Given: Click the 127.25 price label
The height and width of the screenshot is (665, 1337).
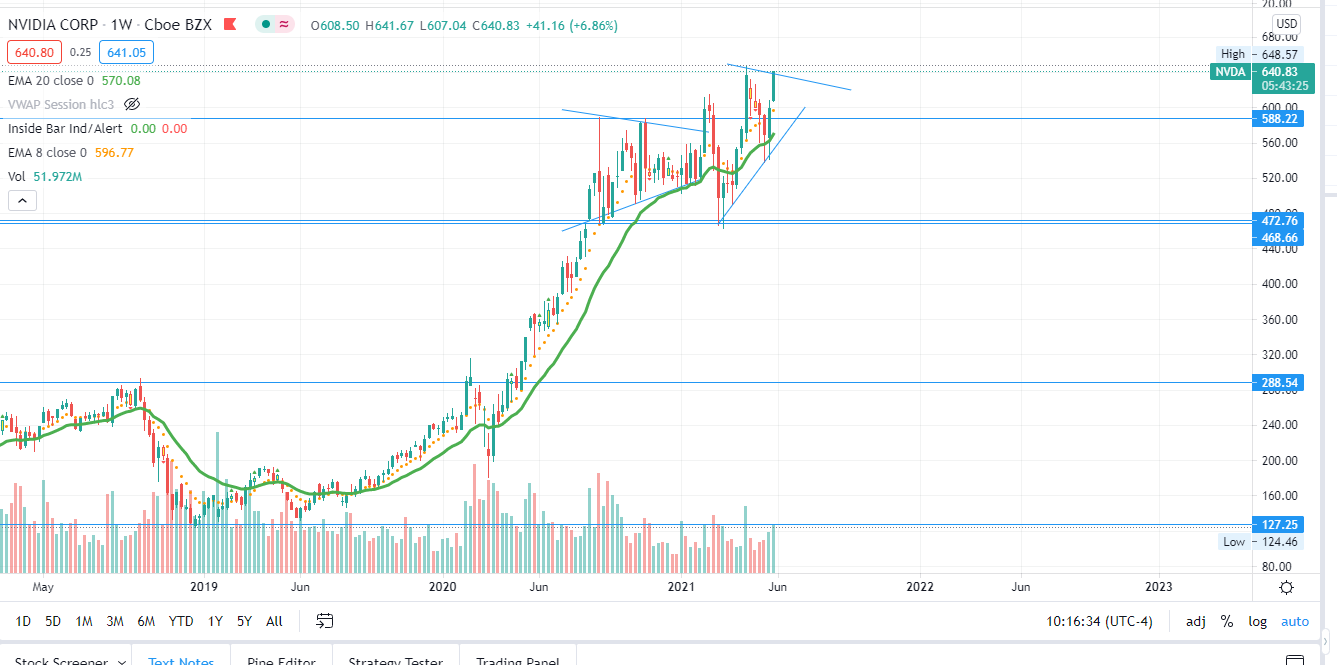Looking at the screenshot, I should pos(1278,524).
